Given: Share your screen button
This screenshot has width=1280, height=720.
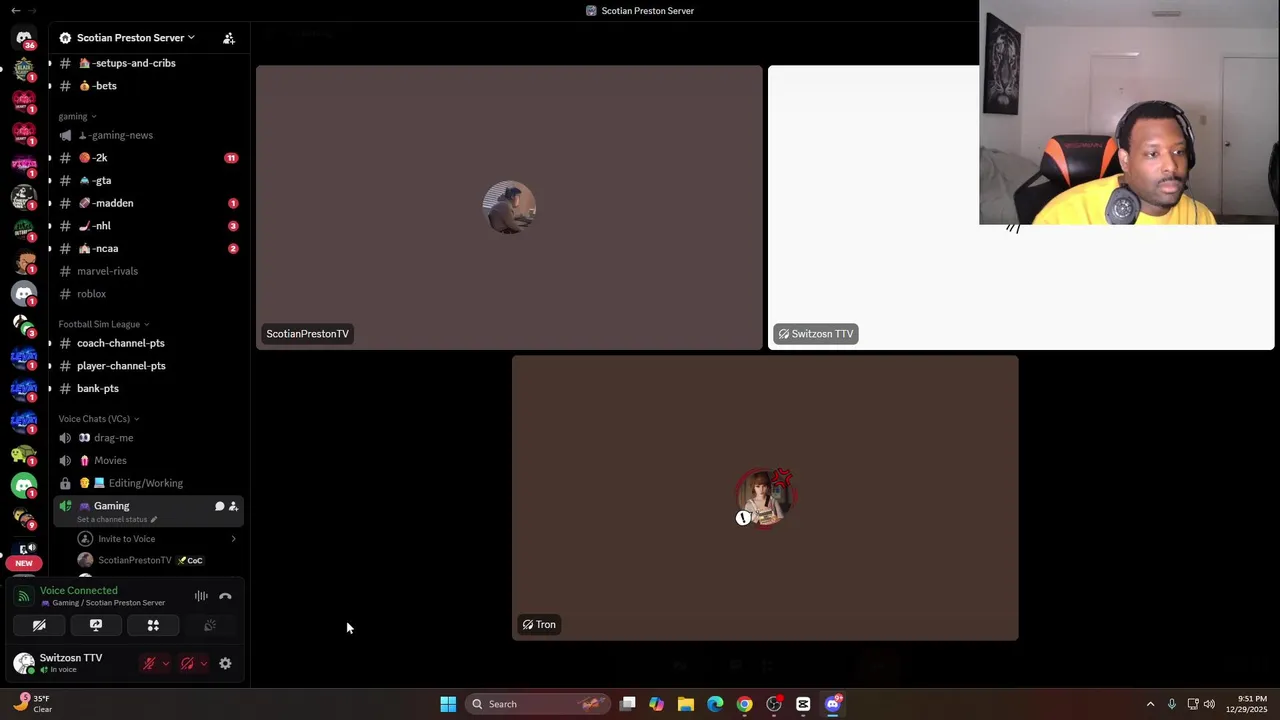Looking at the screenshot, I should coord(96,625).
